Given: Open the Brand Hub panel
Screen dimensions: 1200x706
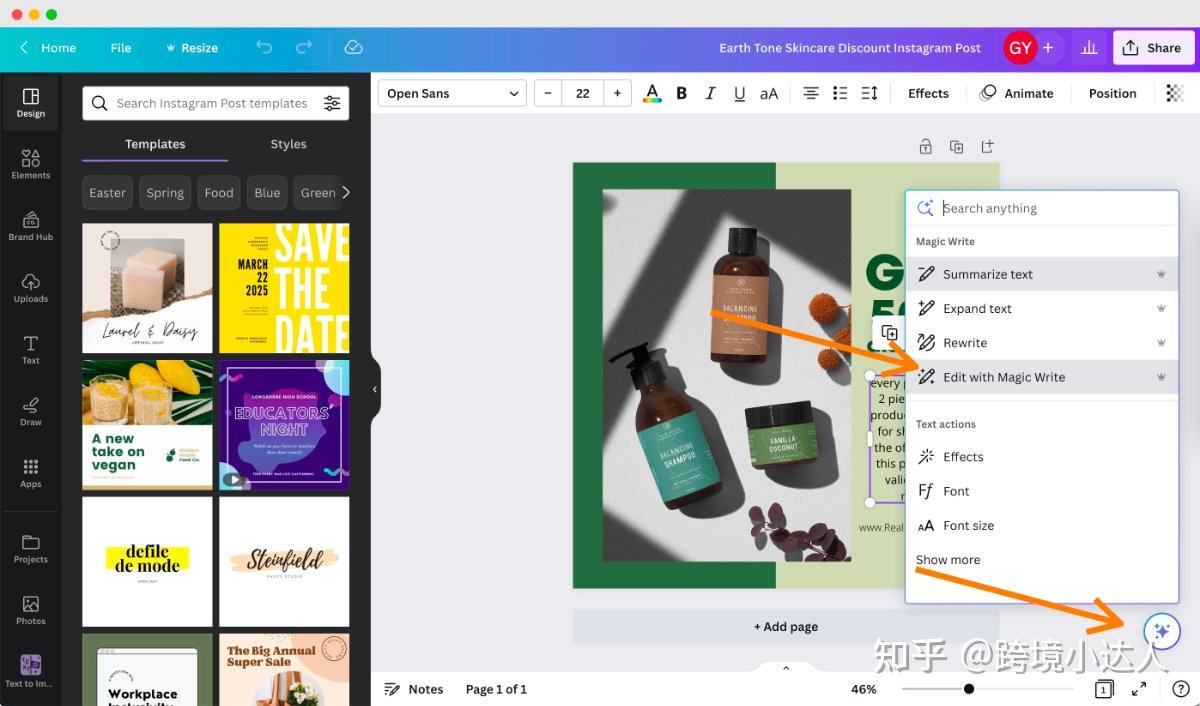Looking at the screenshot, I should [x=30, y=225].
